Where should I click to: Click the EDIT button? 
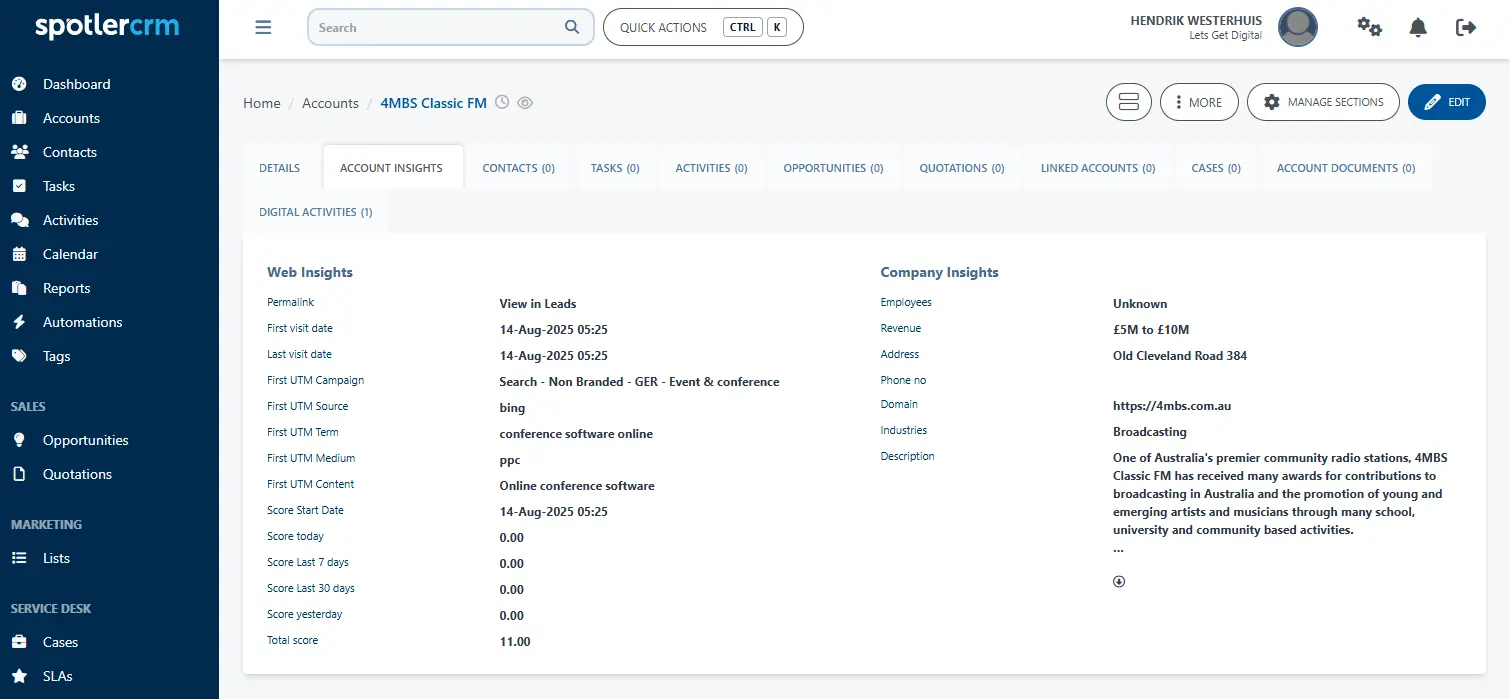[1447, 101]
